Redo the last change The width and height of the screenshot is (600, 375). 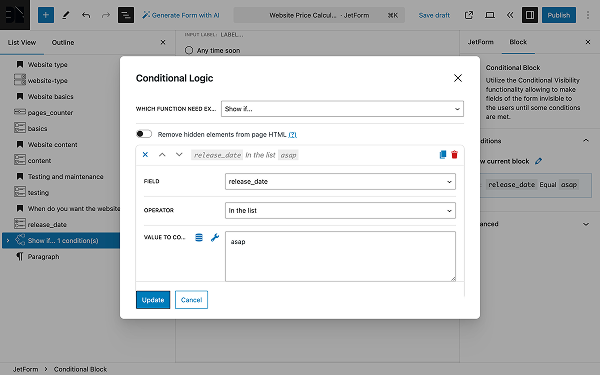pyautogui.click(x=106, y=15)
